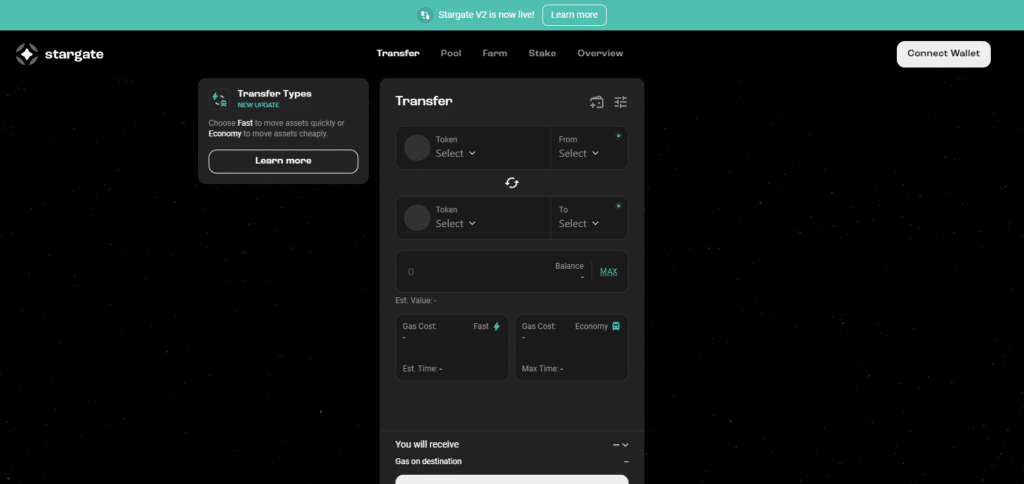
Task: Click the "Gas on destination" label
Action: (428, 461)
